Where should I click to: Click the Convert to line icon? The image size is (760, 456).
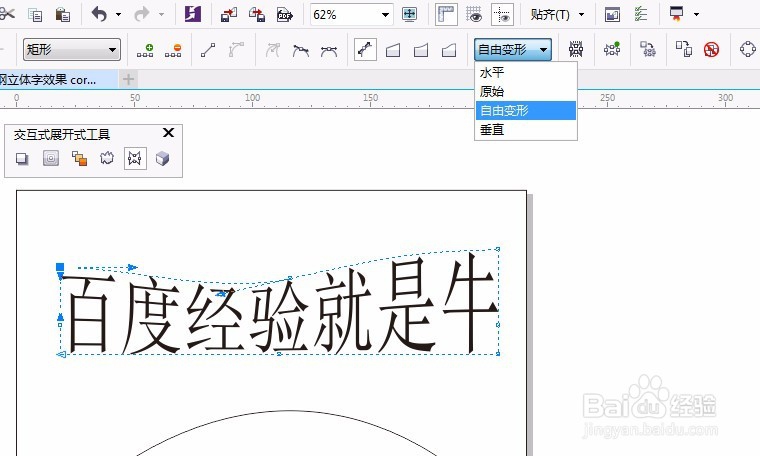pyautogui.click(x=208, y=50)
